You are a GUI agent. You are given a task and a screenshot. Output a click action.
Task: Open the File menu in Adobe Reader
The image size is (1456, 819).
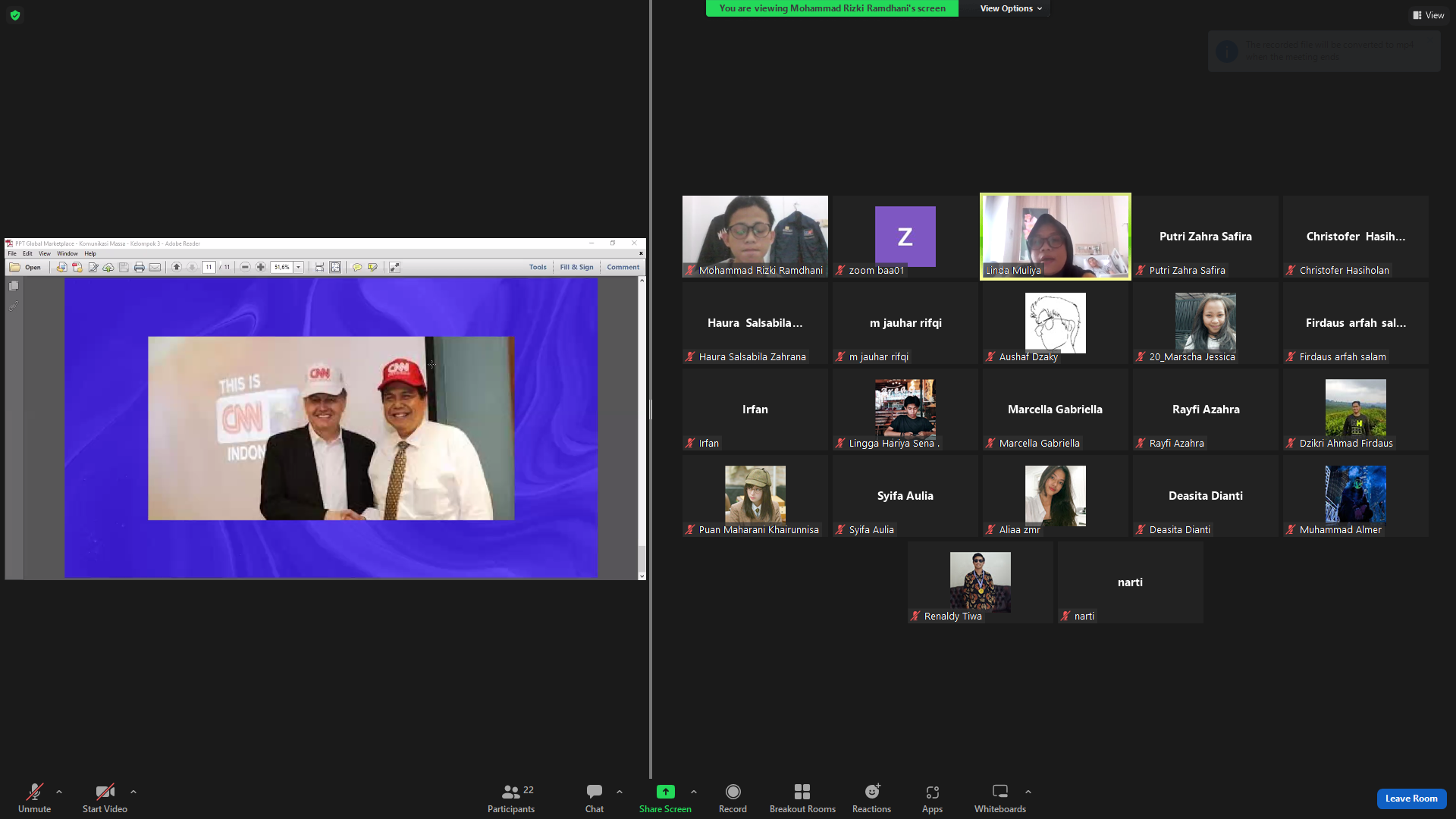click(x=12, y=253)
